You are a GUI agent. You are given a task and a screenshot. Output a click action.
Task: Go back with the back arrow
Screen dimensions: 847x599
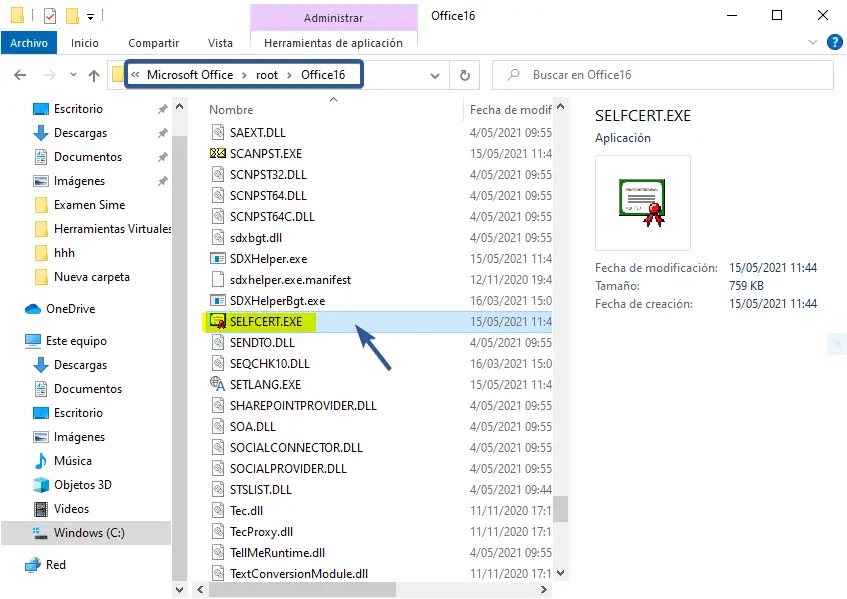20,75
